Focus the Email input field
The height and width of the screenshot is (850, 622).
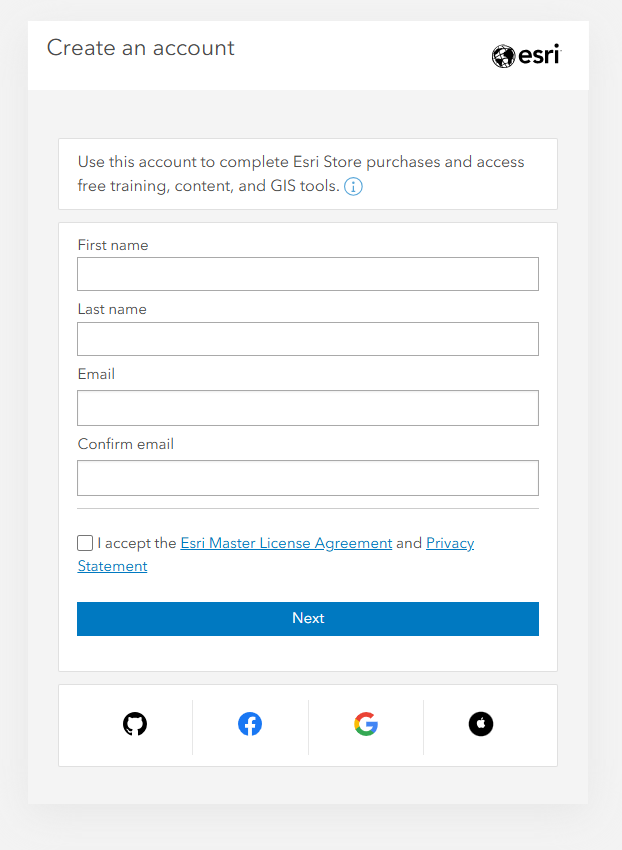click(x=307, y=408)
